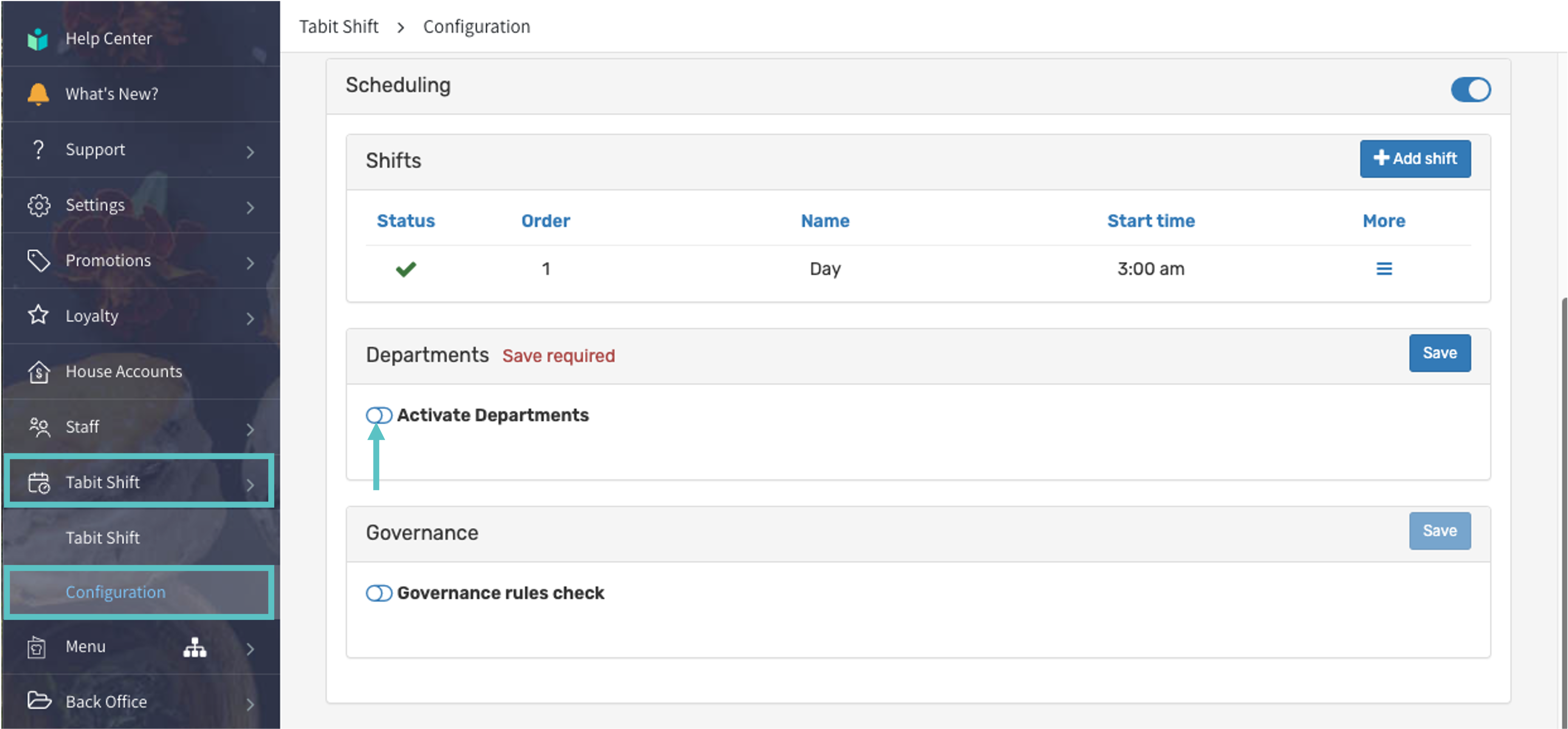
Task: Select the Configuration submenu item
Action: 116,592
